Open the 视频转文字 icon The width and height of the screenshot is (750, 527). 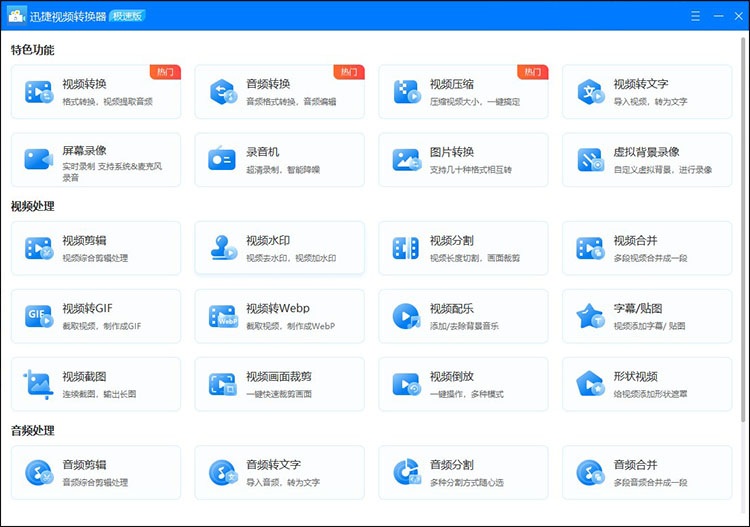point(591,92)
